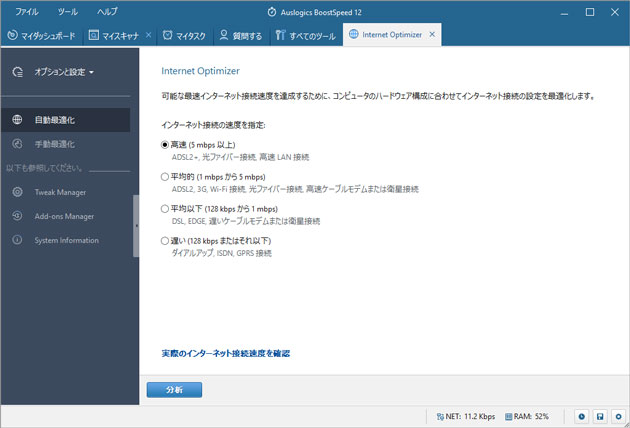Image resolution: width=630 pixels, height=428 pixels.
Task: Select the 平均以下 (128 kbps から 1 mbps) option
Action: point(166,209)
